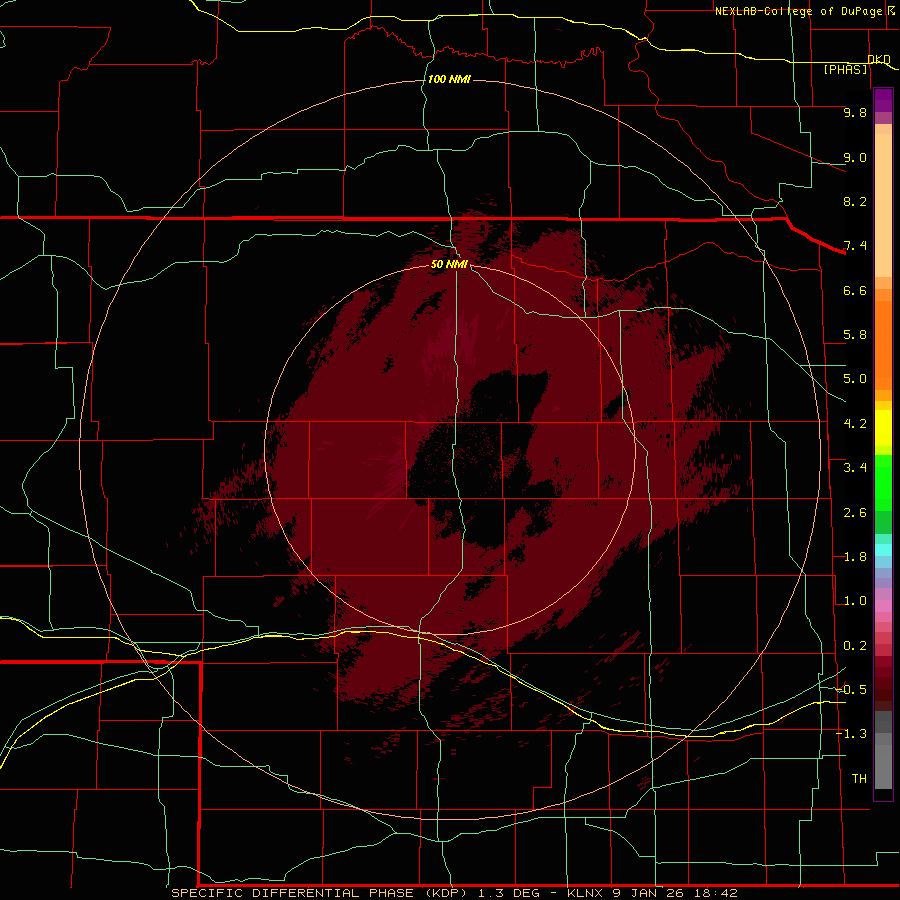Click the 1.0 value on the color scale
900x900 pixels.
855,601
